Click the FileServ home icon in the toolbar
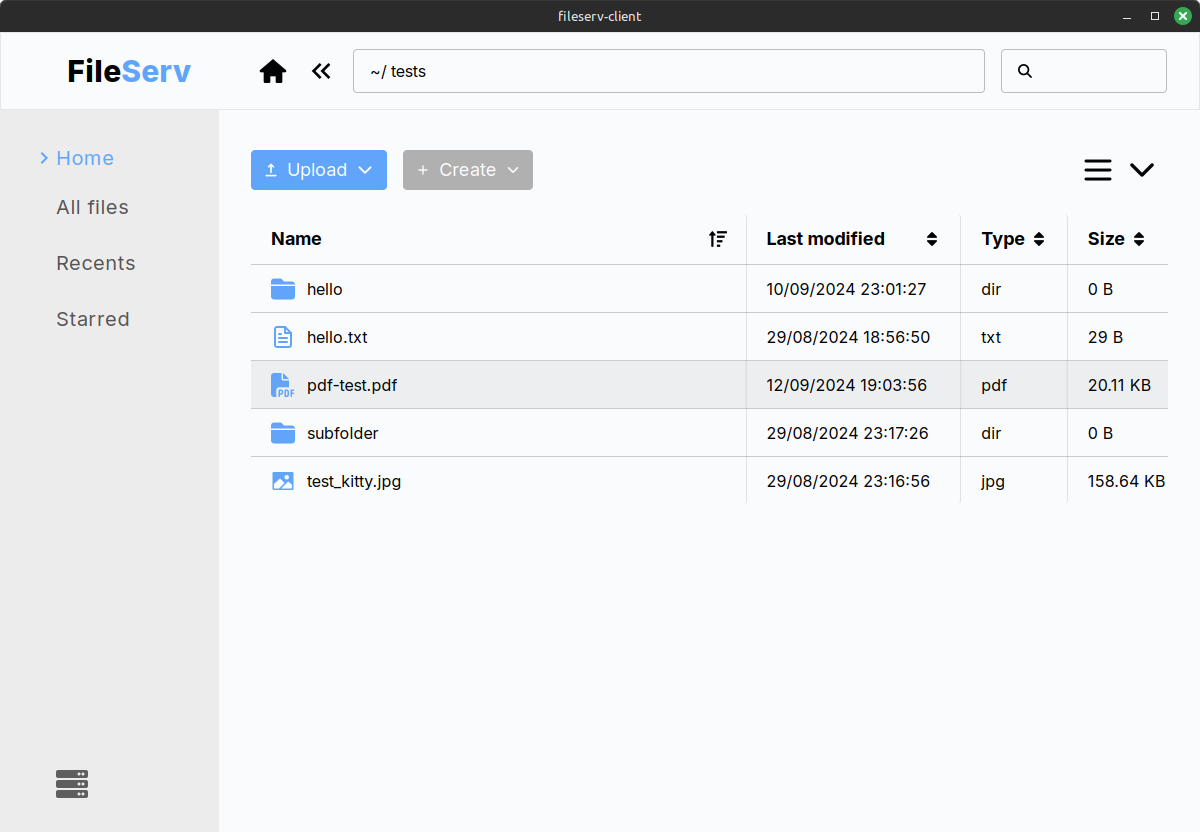The width and height of the screenshot is (1200, 832). click(272, 70)
